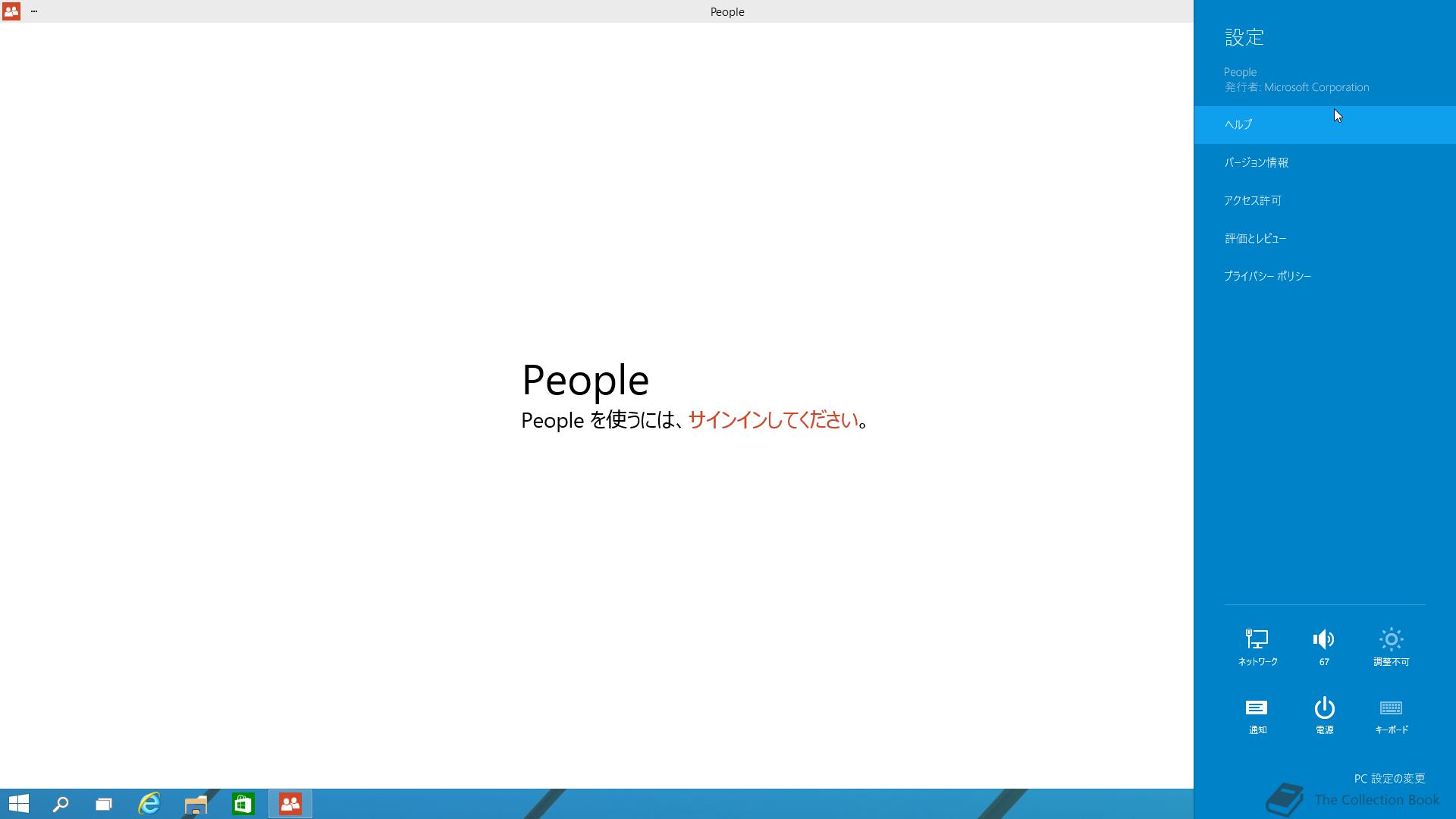Click the brightness sun icon
The width and height of the screenshot is (1456, 819).
click(1391, 640)
